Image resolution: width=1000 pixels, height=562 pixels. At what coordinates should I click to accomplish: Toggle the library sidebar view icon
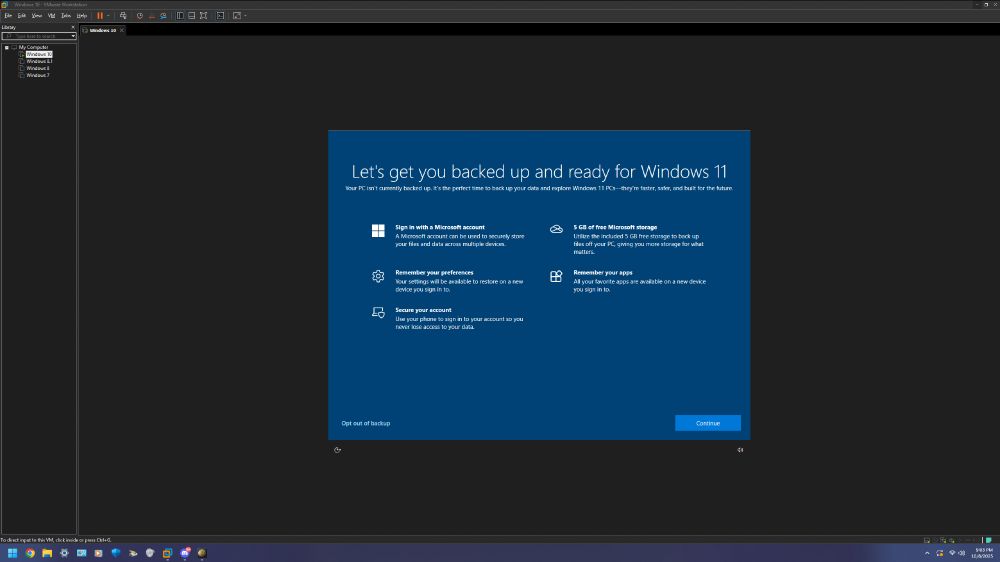point(180,15)
